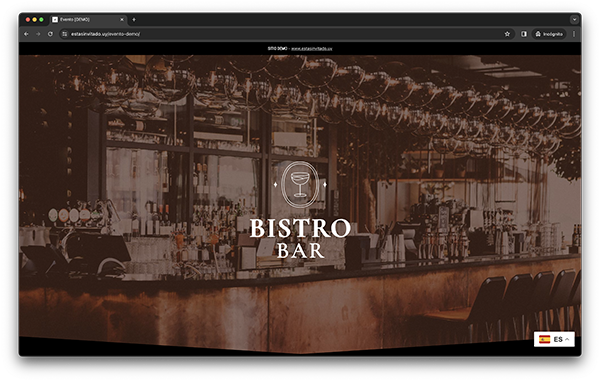Click the BISTRO BAR title text
Screen dimensions: 600x381
click(300, 238)
